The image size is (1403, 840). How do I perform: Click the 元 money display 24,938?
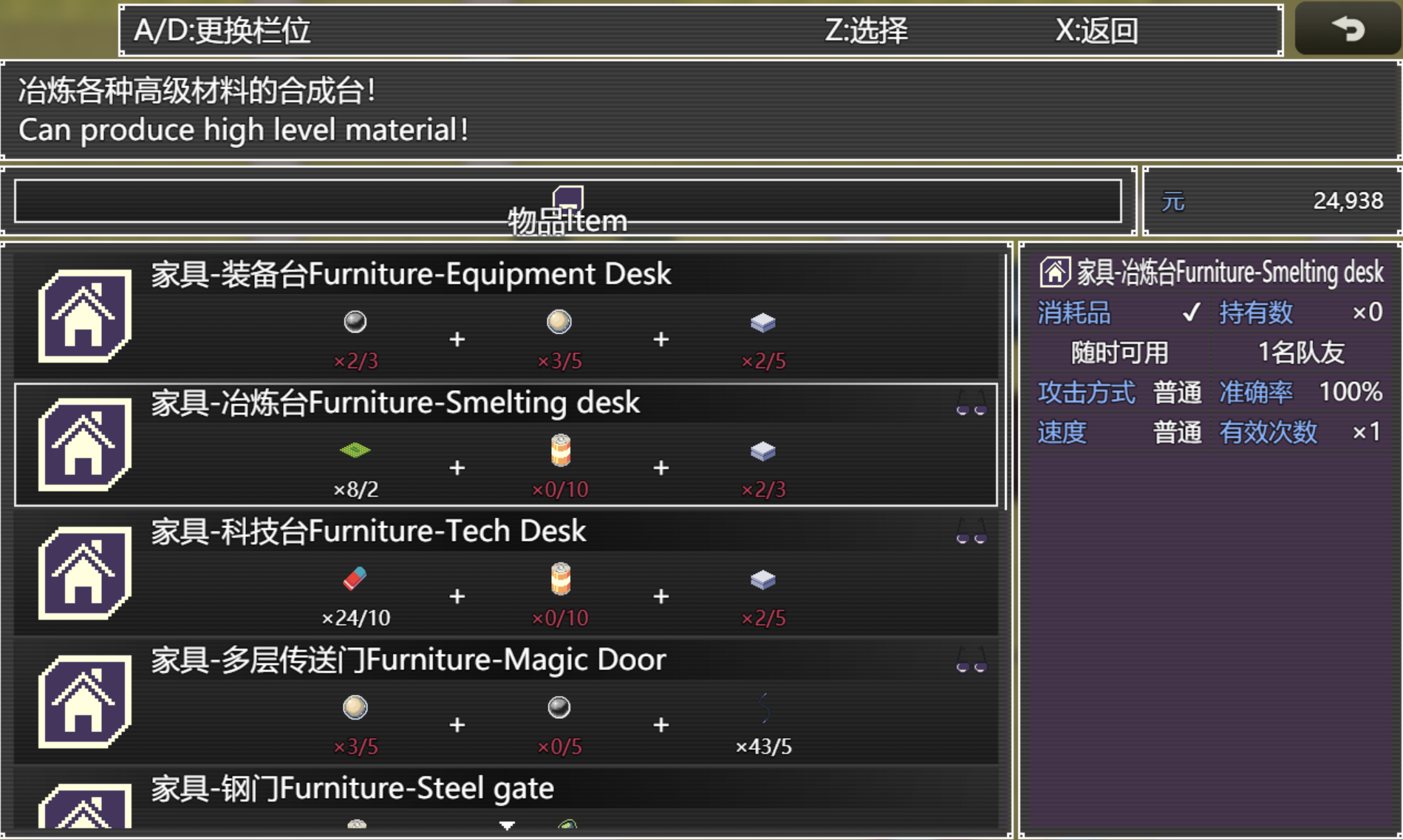[x=1271, y=201]
